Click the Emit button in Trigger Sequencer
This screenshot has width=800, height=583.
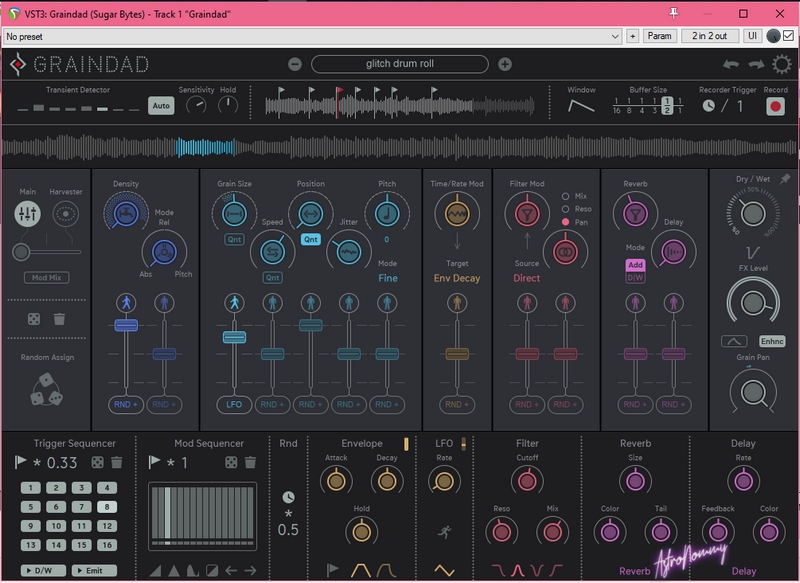click(94, 571)
